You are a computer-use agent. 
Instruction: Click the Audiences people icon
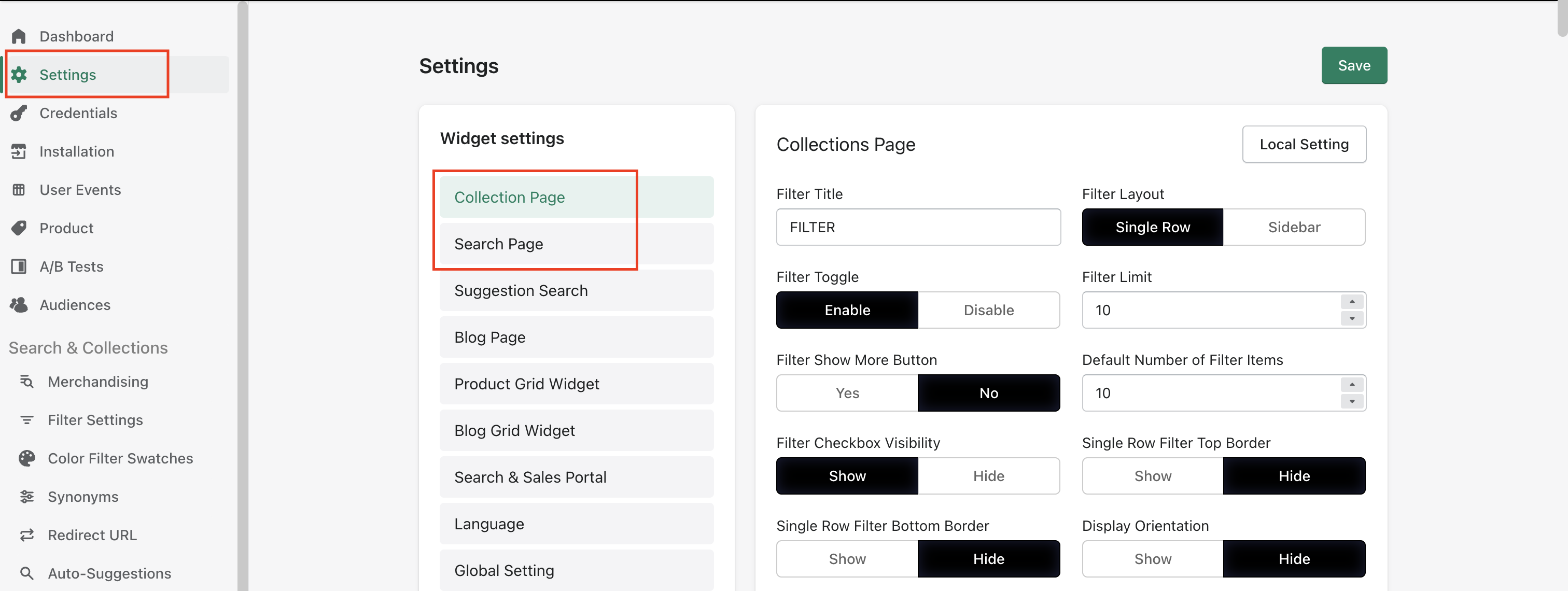pos(19,305)
